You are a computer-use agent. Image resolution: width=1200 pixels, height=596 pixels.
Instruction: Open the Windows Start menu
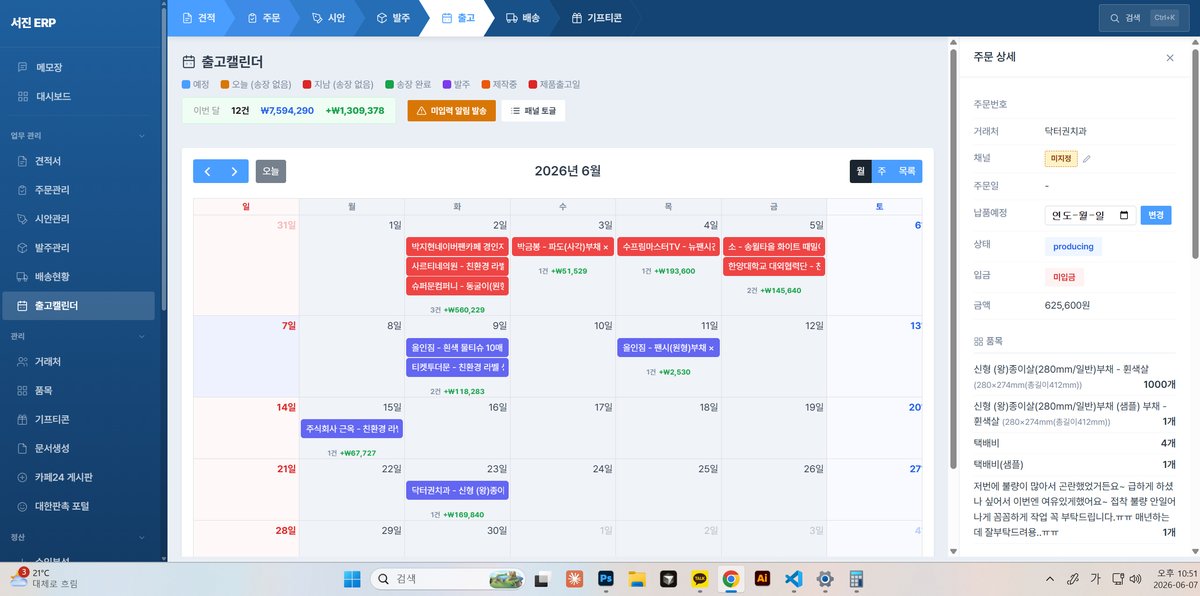pyautogui.click(x=352, y=578)
